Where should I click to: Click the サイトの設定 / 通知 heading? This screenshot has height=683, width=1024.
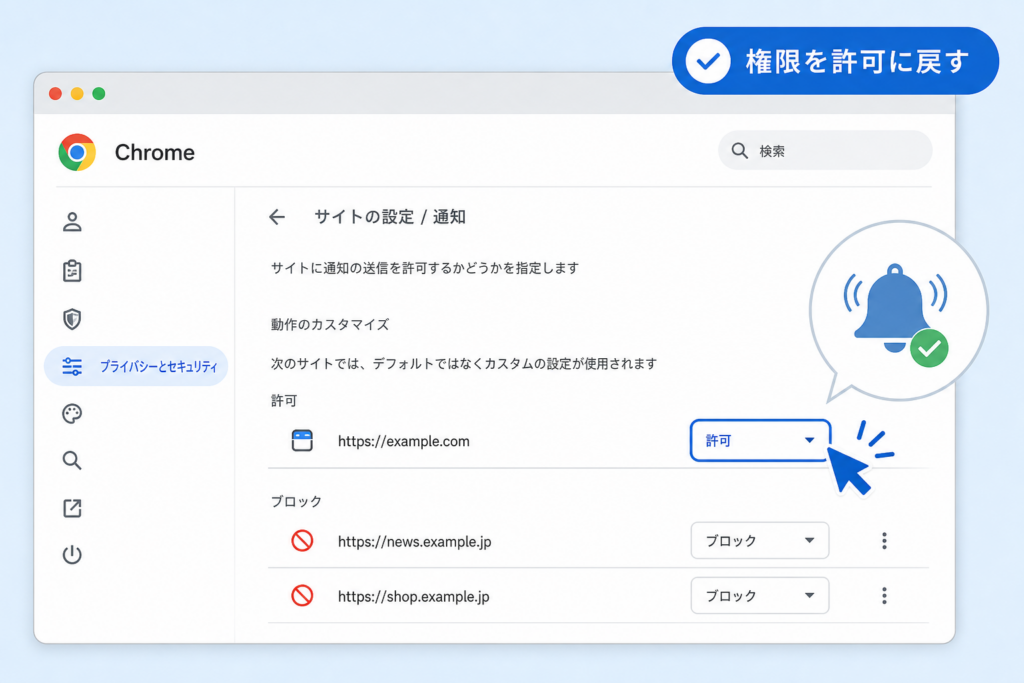tap(390, 217)
